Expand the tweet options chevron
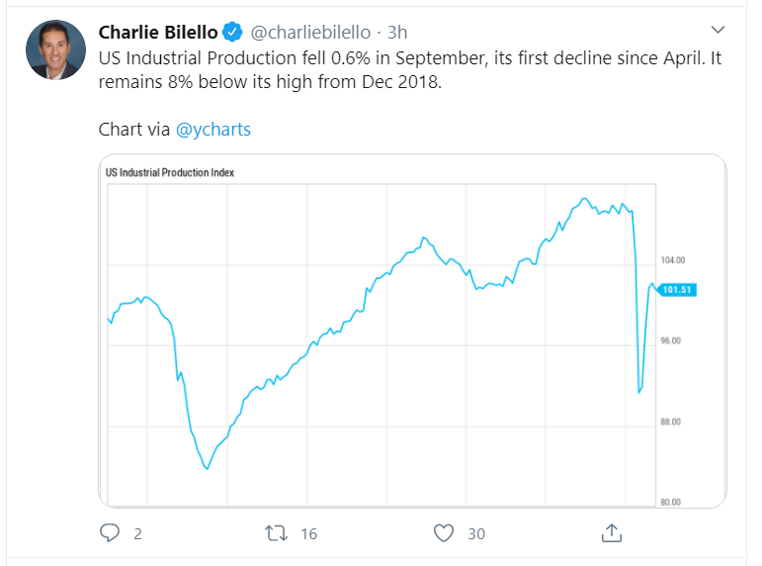Image resolution: width=762 pixels, height=566 pixels. pos(717,29)
